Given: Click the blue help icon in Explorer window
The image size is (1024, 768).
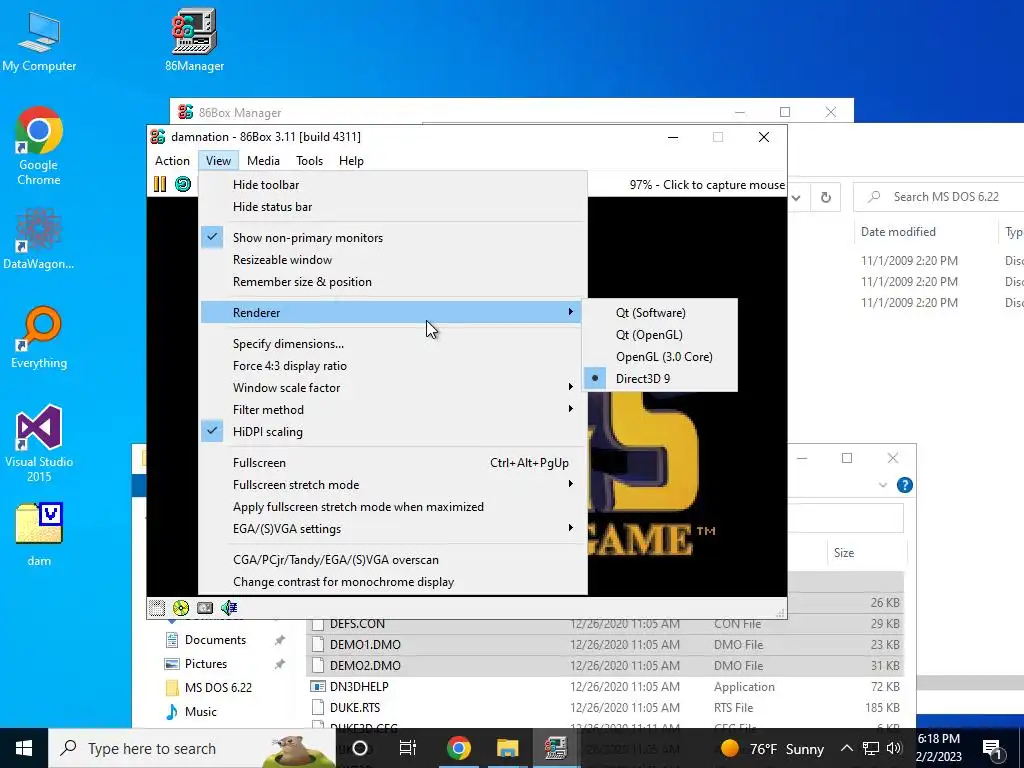Looking at the screenshot, I should coord(904,485).
